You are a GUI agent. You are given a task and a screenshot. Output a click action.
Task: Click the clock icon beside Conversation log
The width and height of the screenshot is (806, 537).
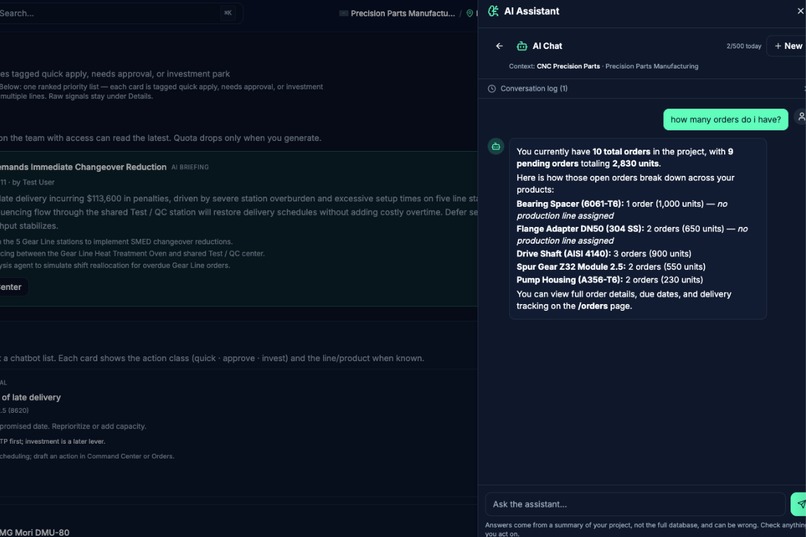click(491, 88)
